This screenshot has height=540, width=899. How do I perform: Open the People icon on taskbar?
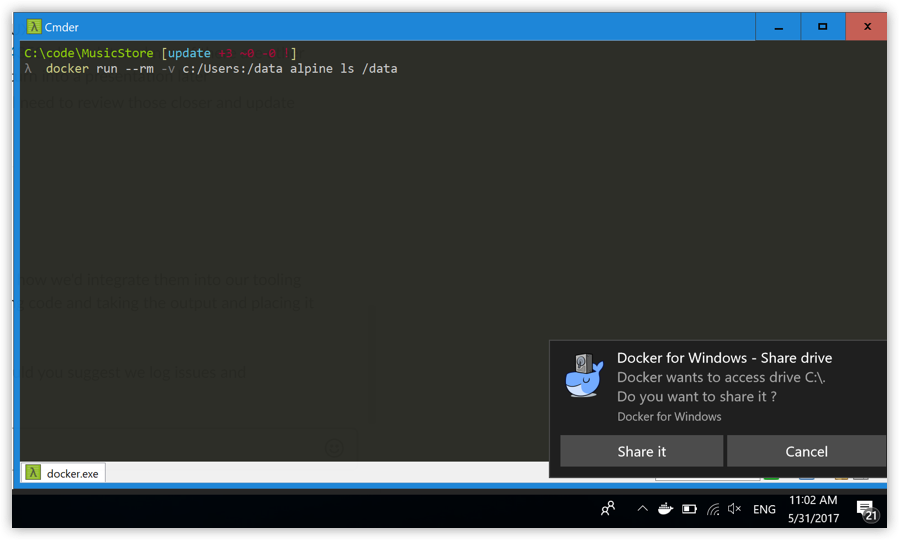pyautogui.click(x=608, y=509)
